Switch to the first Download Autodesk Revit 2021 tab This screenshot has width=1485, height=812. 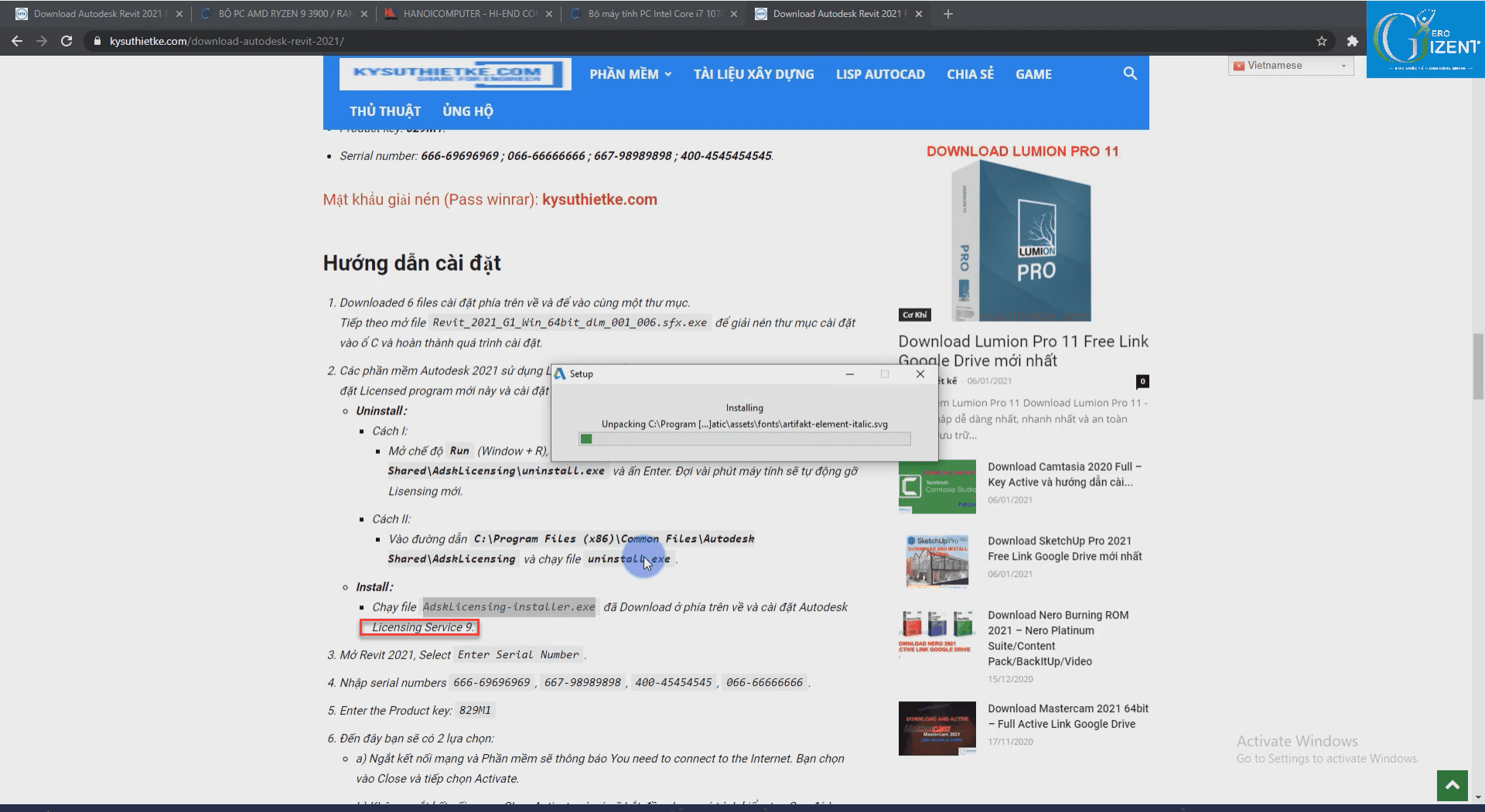(98, 14)
